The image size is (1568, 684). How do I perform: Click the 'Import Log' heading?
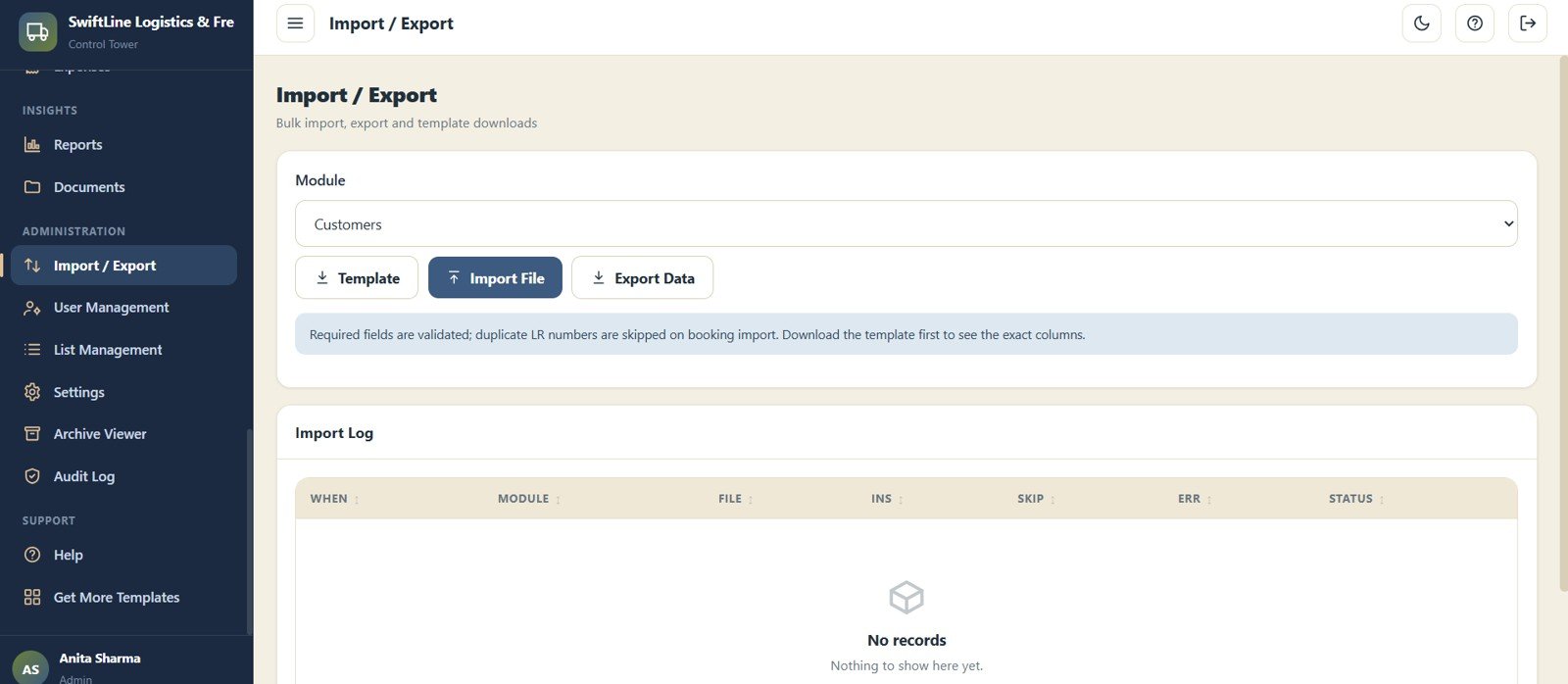click(x=334, y=433)
